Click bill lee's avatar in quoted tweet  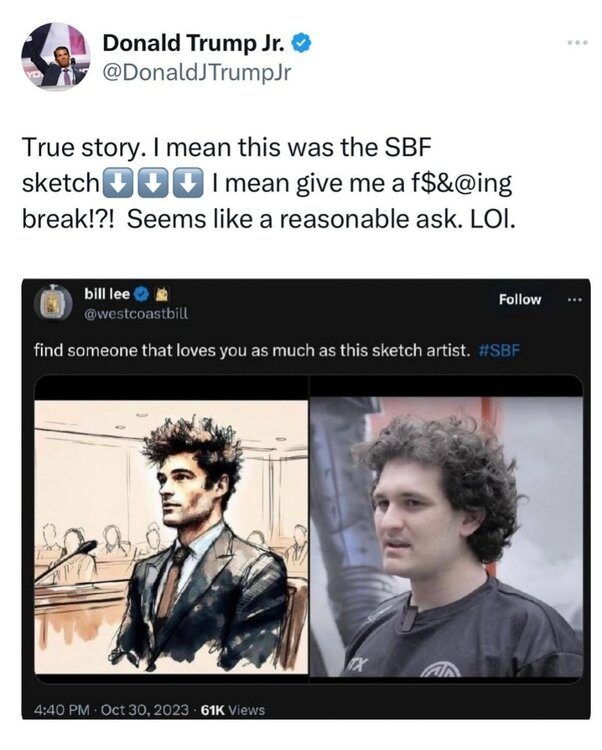point(53,303)
